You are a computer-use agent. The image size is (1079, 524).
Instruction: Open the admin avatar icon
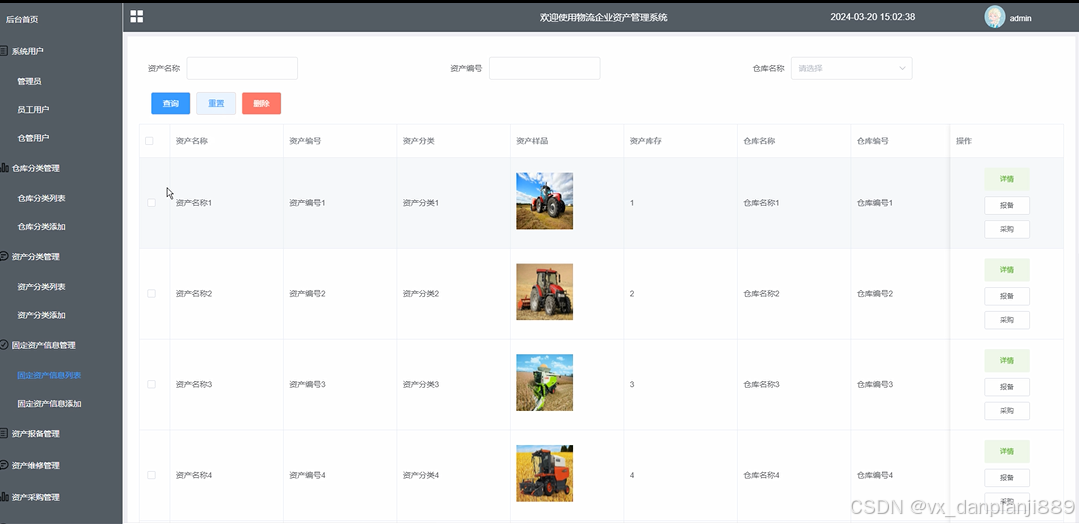[x=994, y=17]
